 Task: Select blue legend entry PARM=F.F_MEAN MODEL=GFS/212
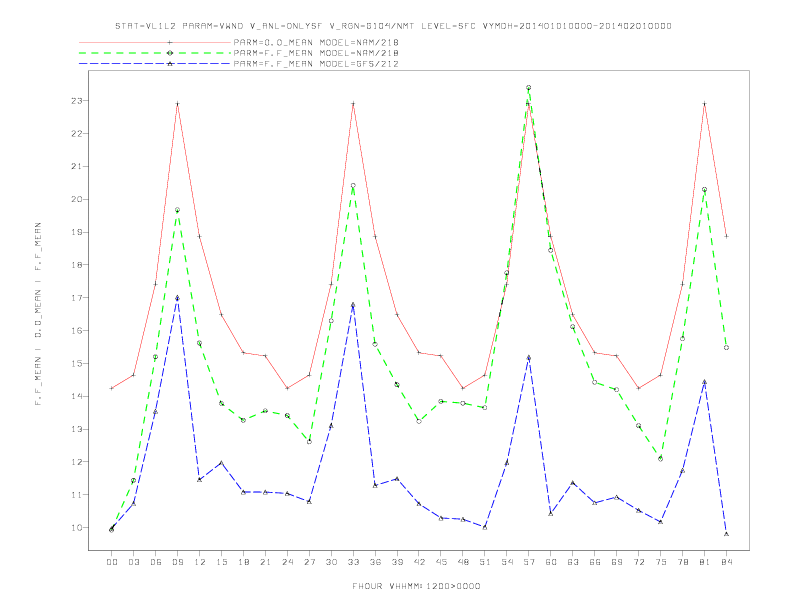(316, 64)
